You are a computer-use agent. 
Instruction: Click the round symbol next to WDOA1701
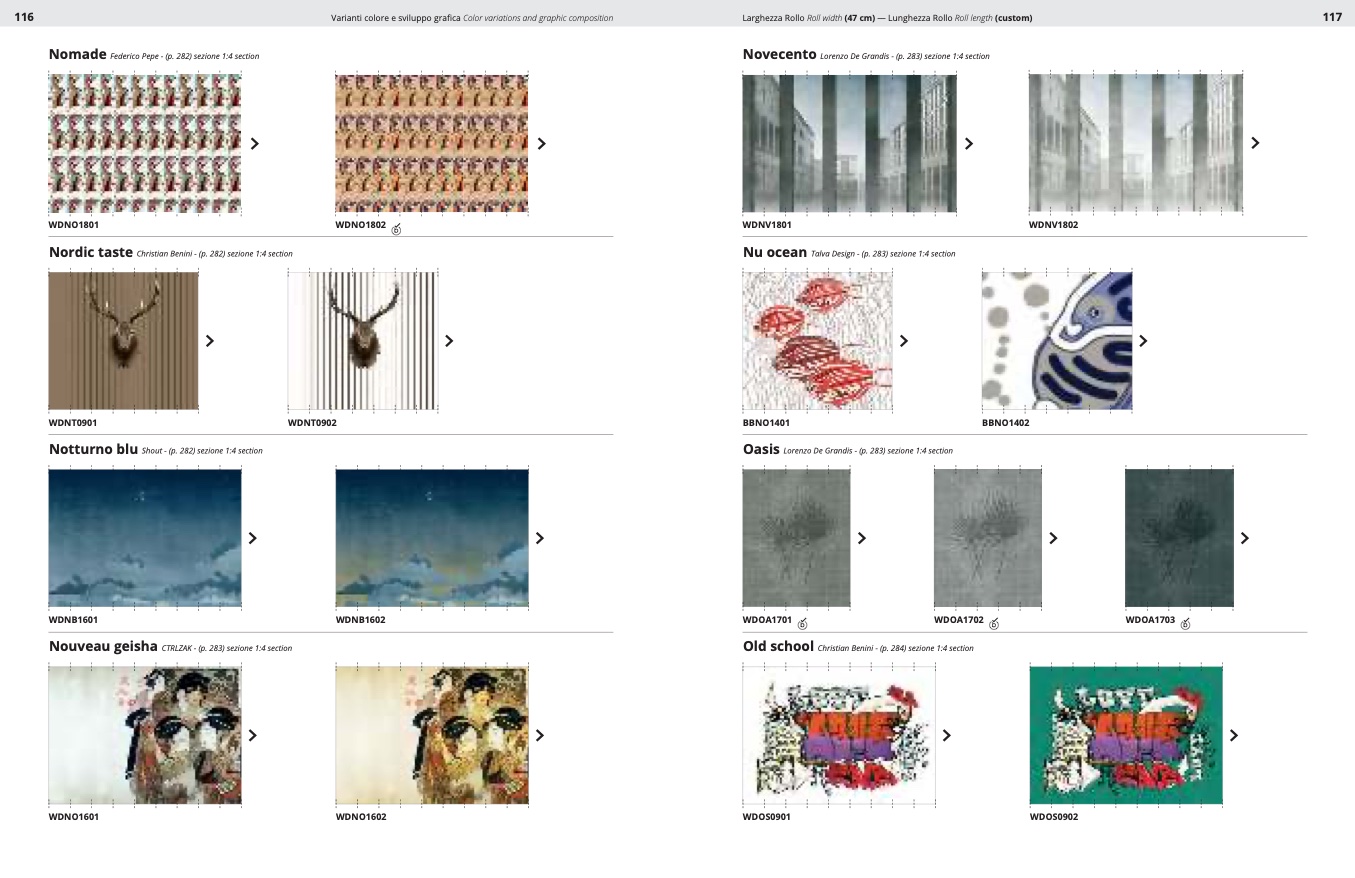click(x=803, y=624)
